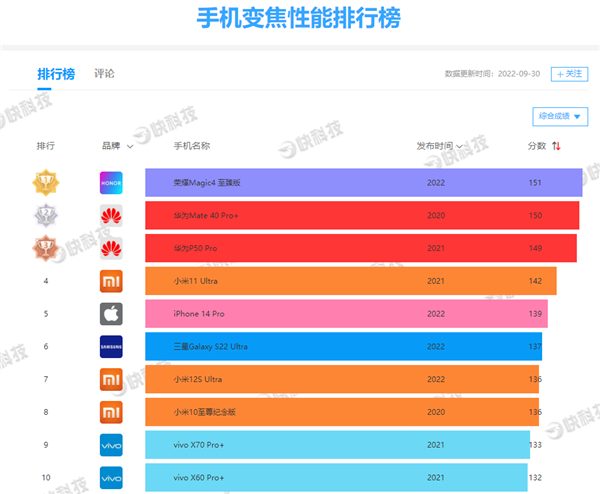Open the 评论 tab
The width and height of the screenshot is (600, 494).
click(x=104, y=73)
